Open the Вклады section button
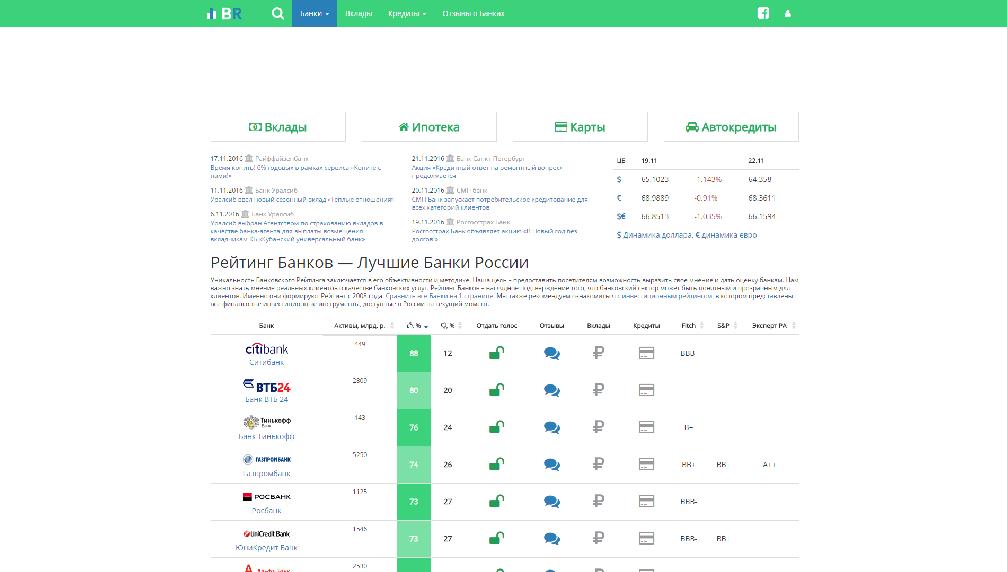 pyautogui.click(x=277, y=127)
